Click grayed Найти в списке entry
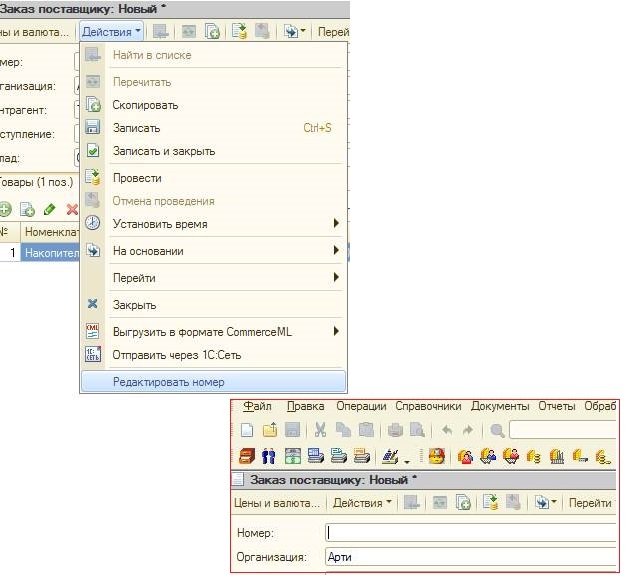The width and height of the screenshot is (628, 586). [213, 55]
